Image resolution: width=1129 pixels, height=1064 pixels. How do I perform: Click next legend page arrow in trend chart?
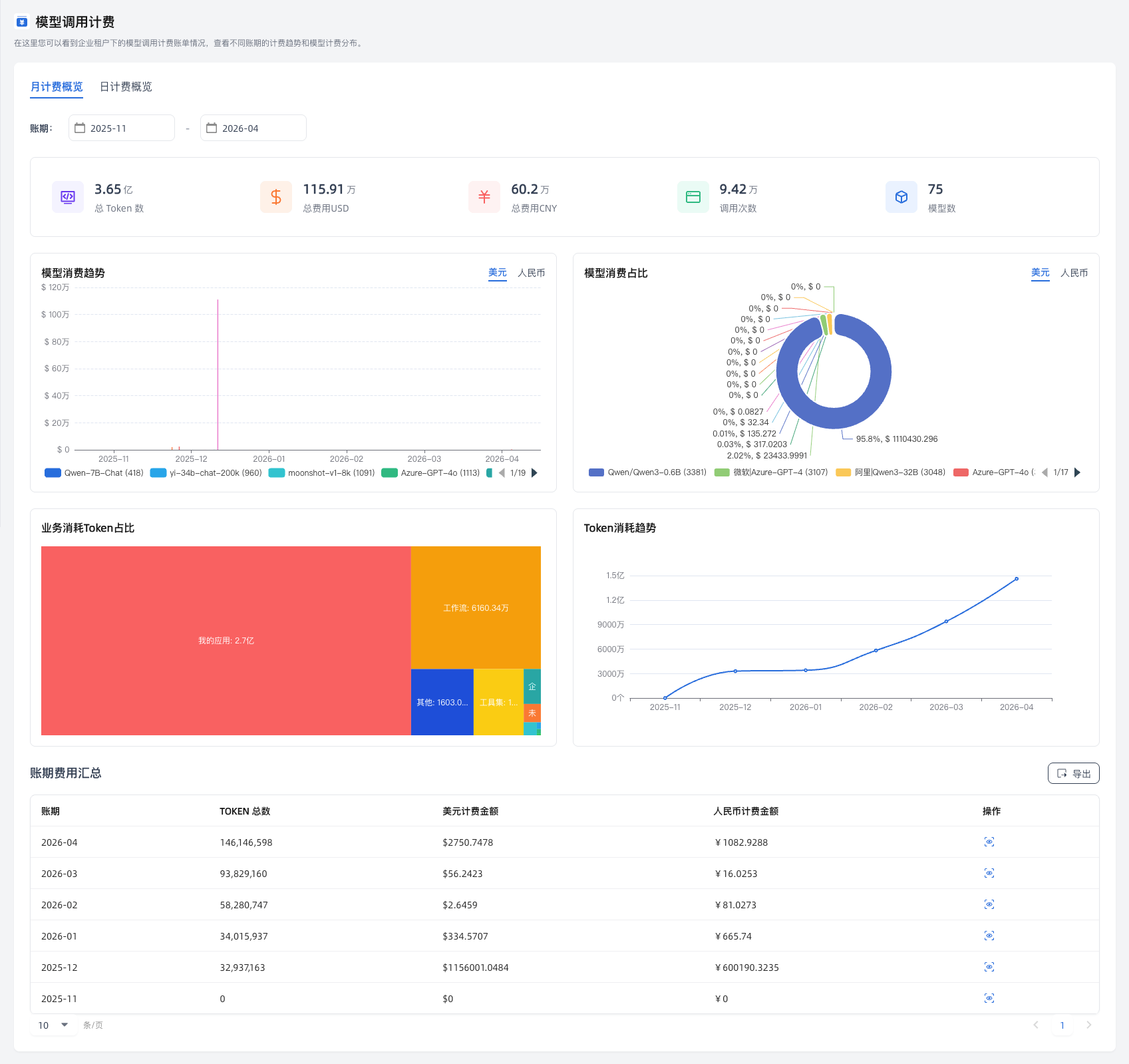tap(534, 473)
